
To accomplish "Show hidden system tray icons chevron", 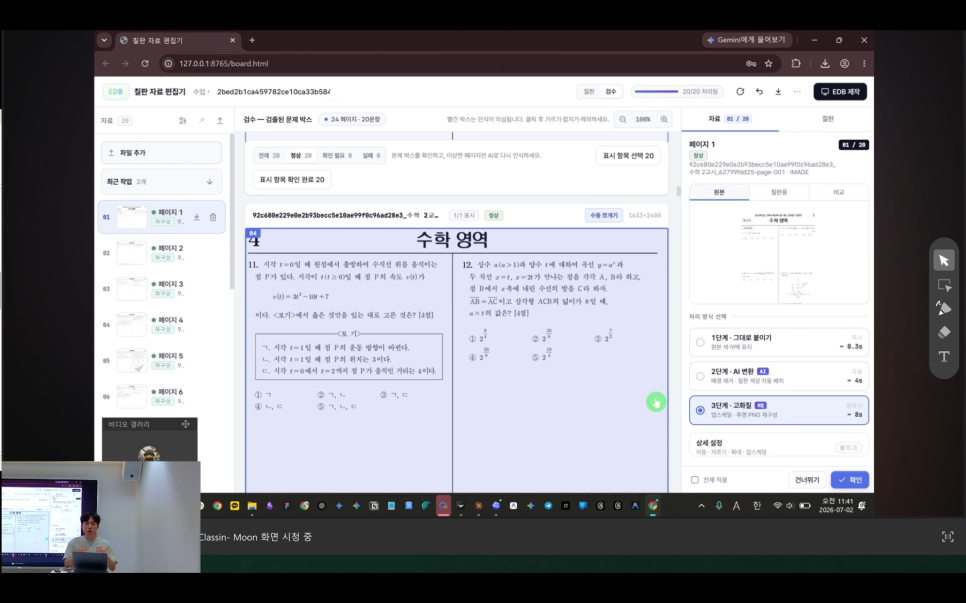I will (701, 506).
